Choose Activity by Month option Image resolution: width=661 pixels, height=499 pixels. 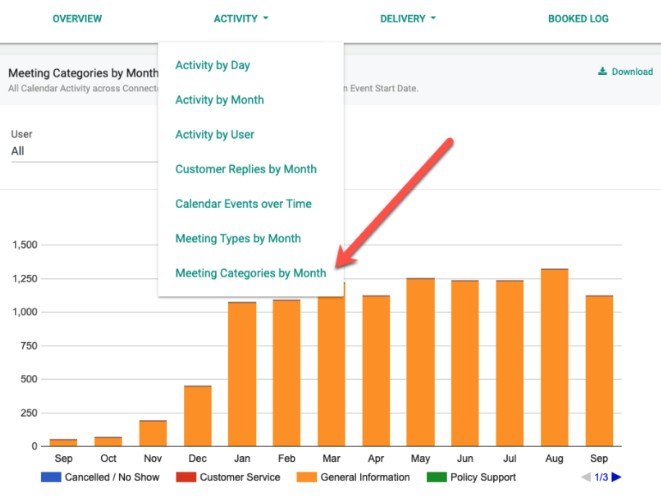coord(219,100)
